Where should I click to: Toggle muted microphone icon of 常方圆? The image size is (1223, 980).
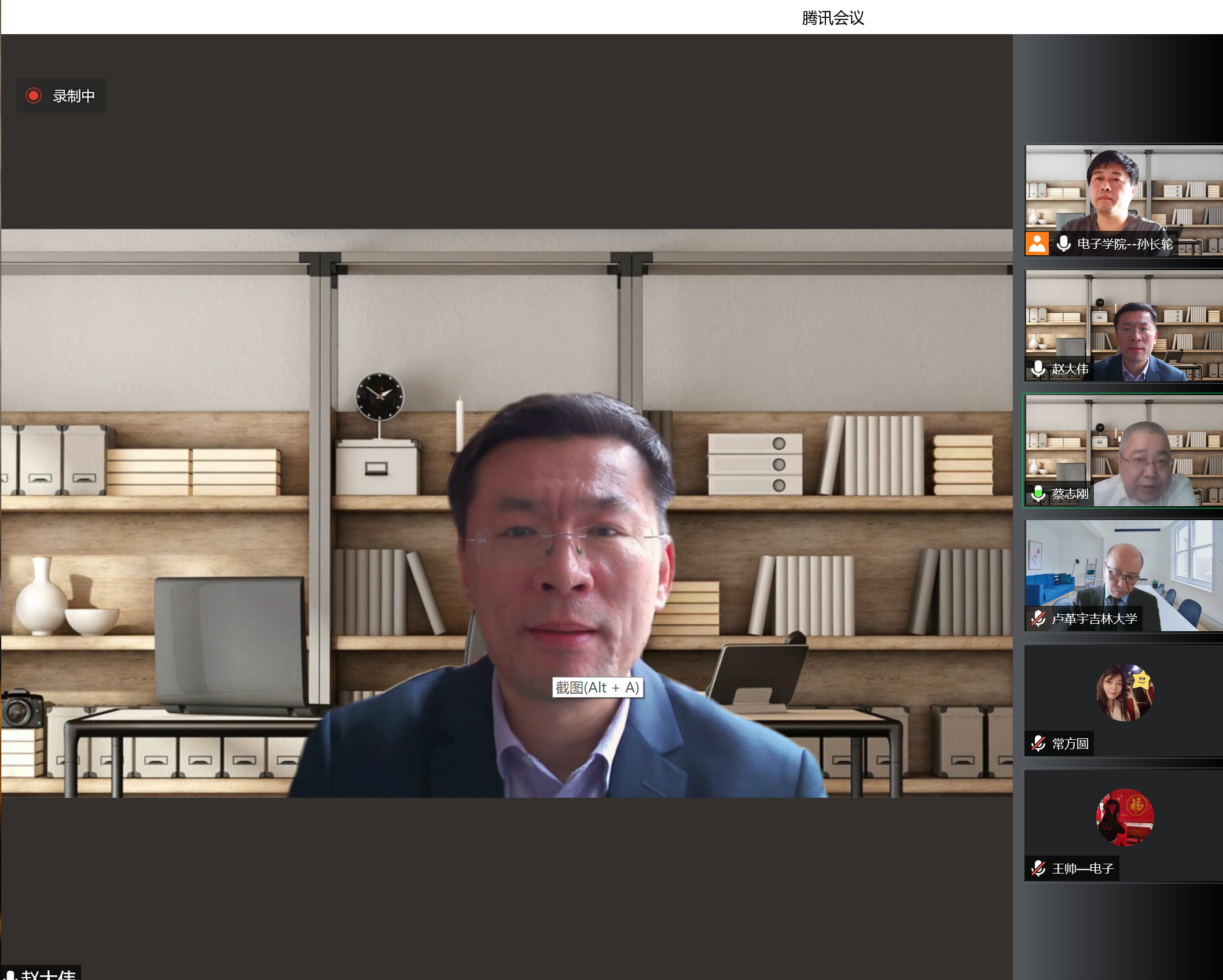(1038, 743)
